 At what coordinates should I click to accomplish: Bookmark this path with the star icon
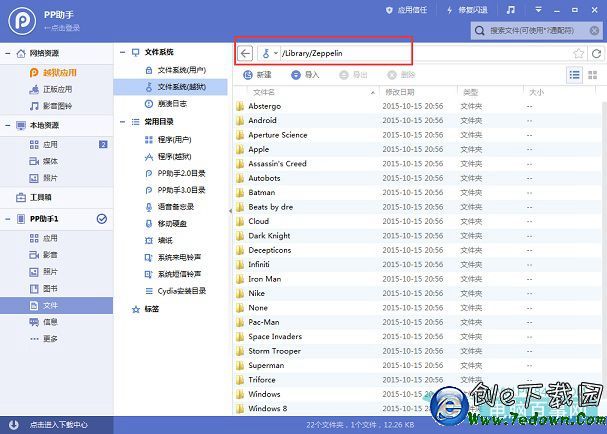pyautogui.click(x=578, y=53)
